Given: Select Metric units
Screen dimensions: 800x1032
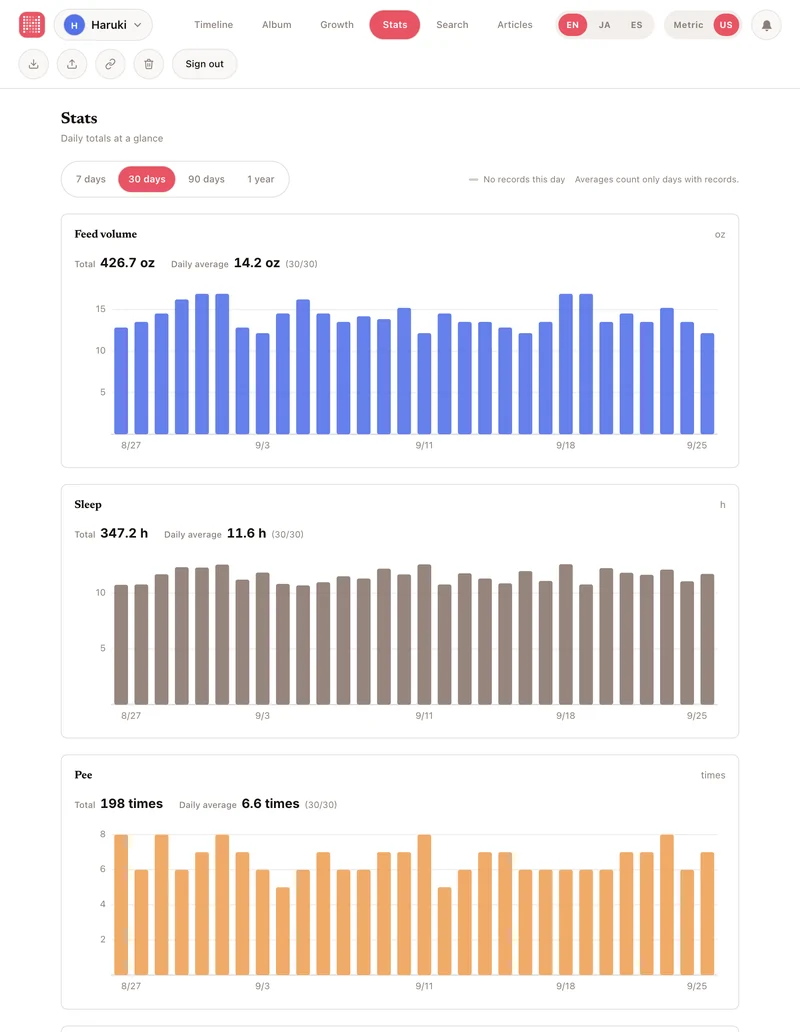Looking at the screenshot, I should pos(688,25).
